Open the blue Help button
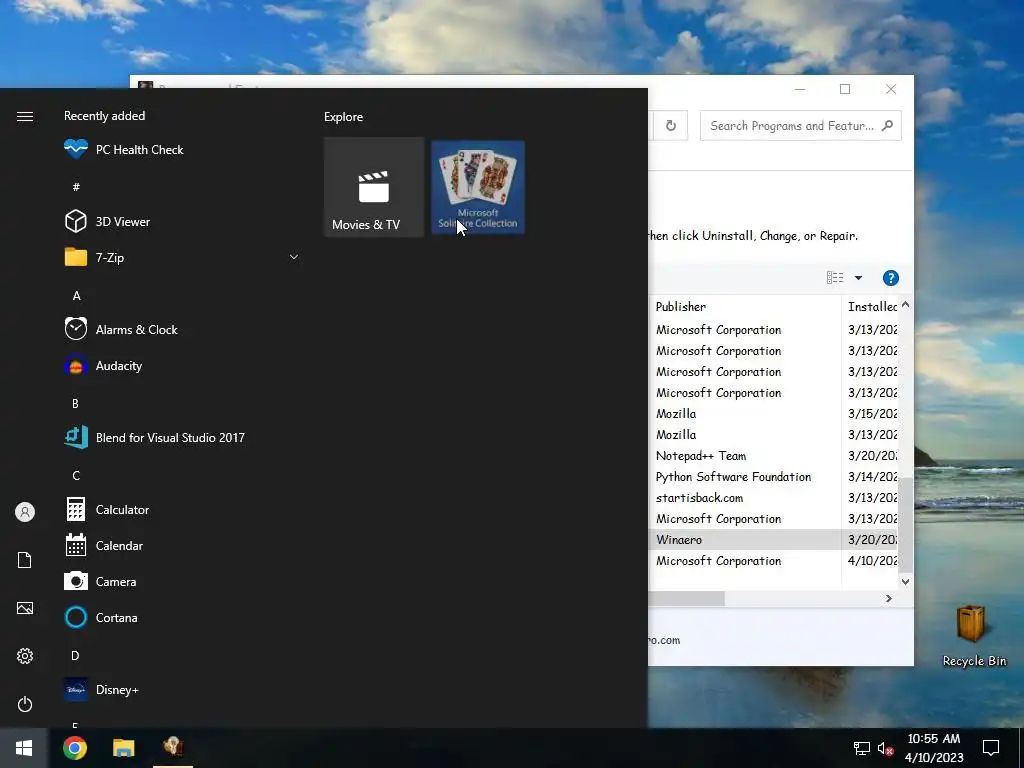Image resolution: width=1024 pixels, height=768 pixels. pos(891,278)
